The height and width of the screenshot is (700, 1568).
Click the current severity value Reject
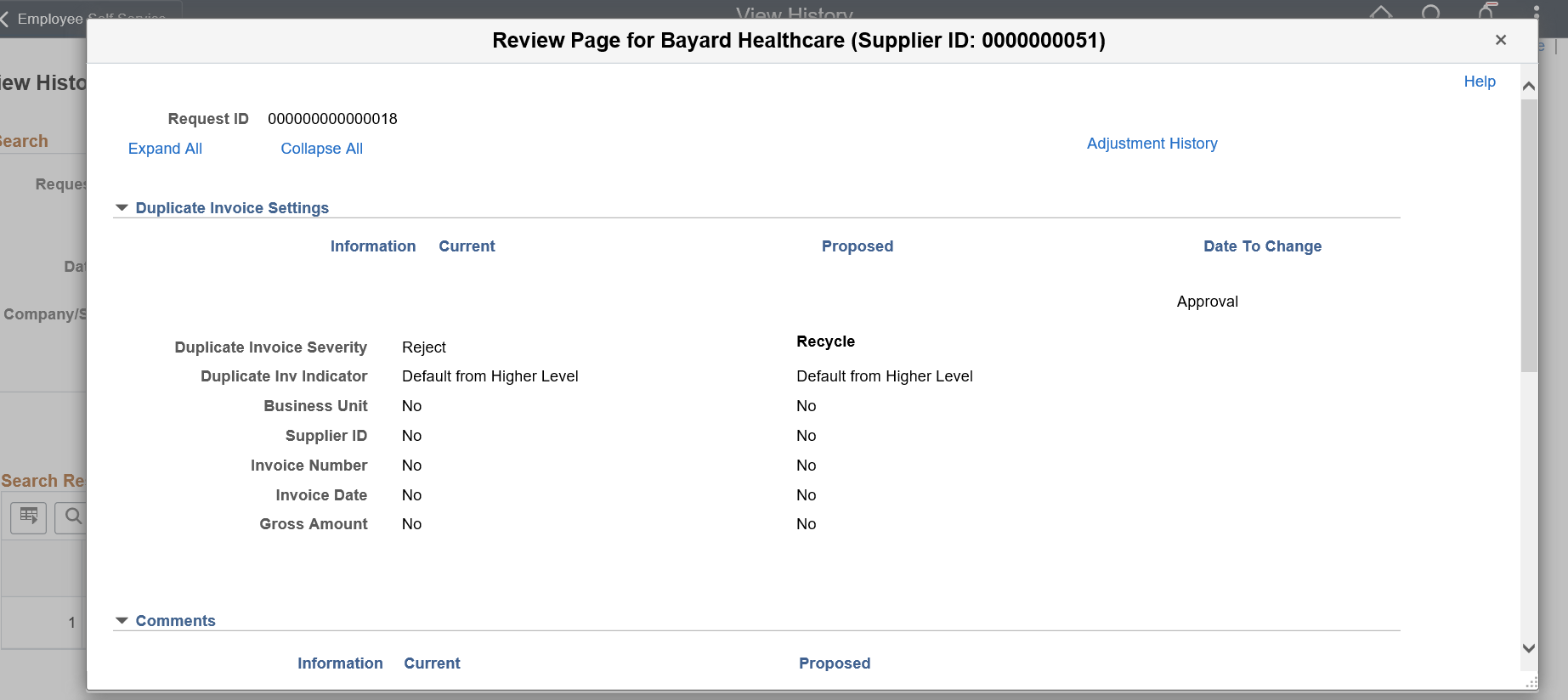423,347
